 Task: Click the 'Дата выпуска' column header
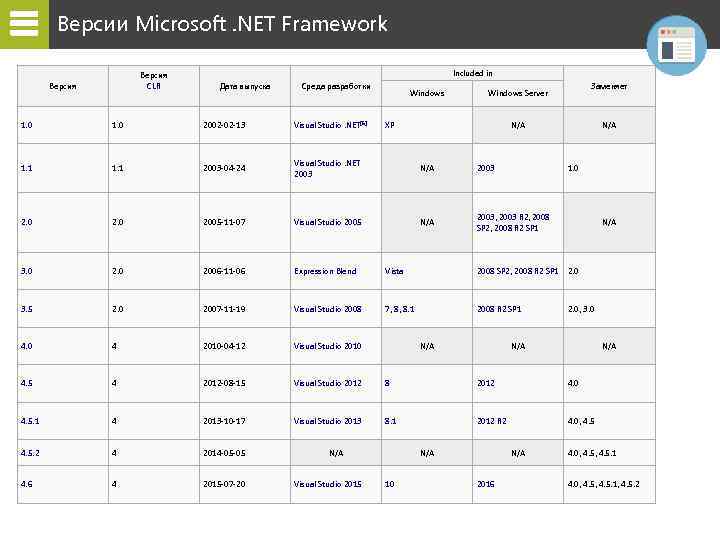coord(244,86)
